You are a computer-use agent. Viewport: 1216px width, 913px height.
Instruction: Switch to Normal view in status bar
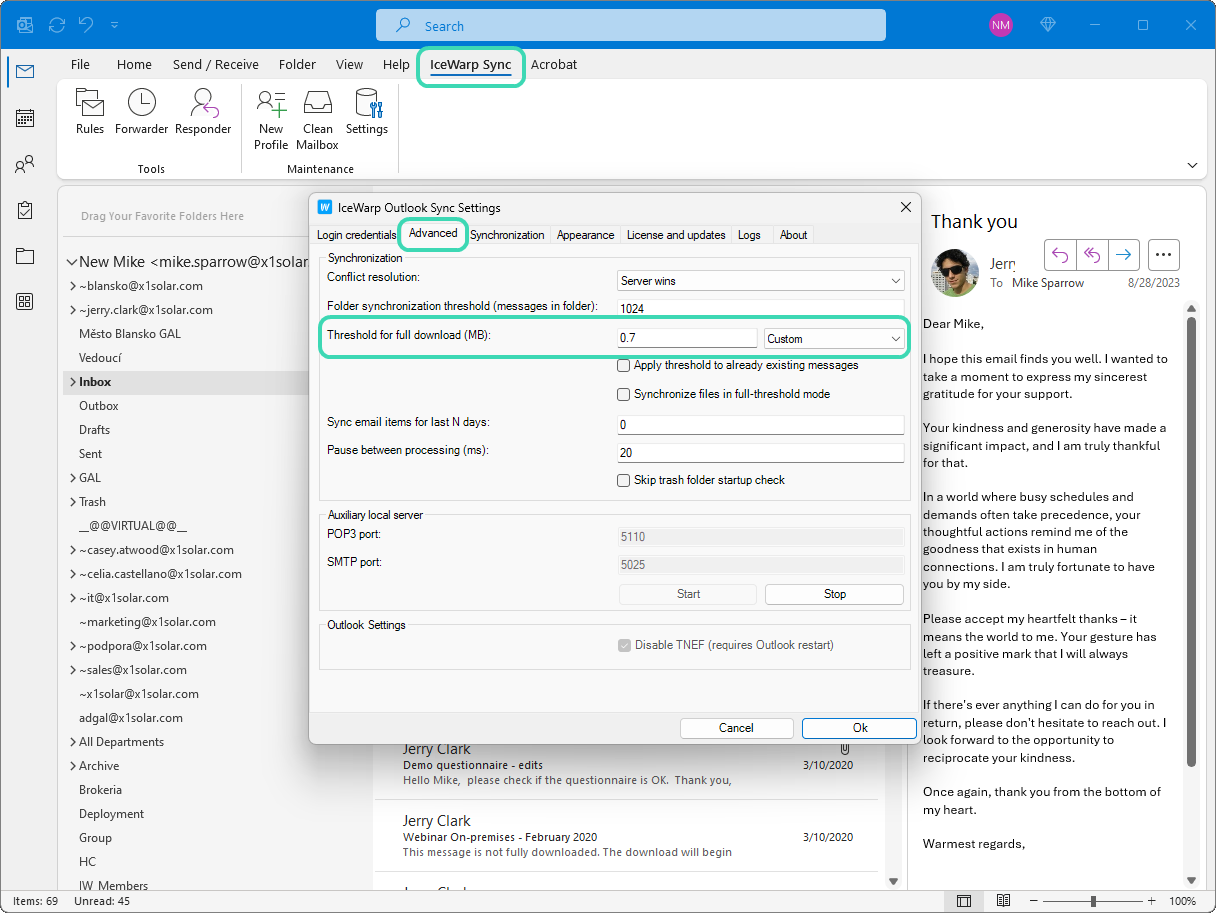click(x=963, y=901)
